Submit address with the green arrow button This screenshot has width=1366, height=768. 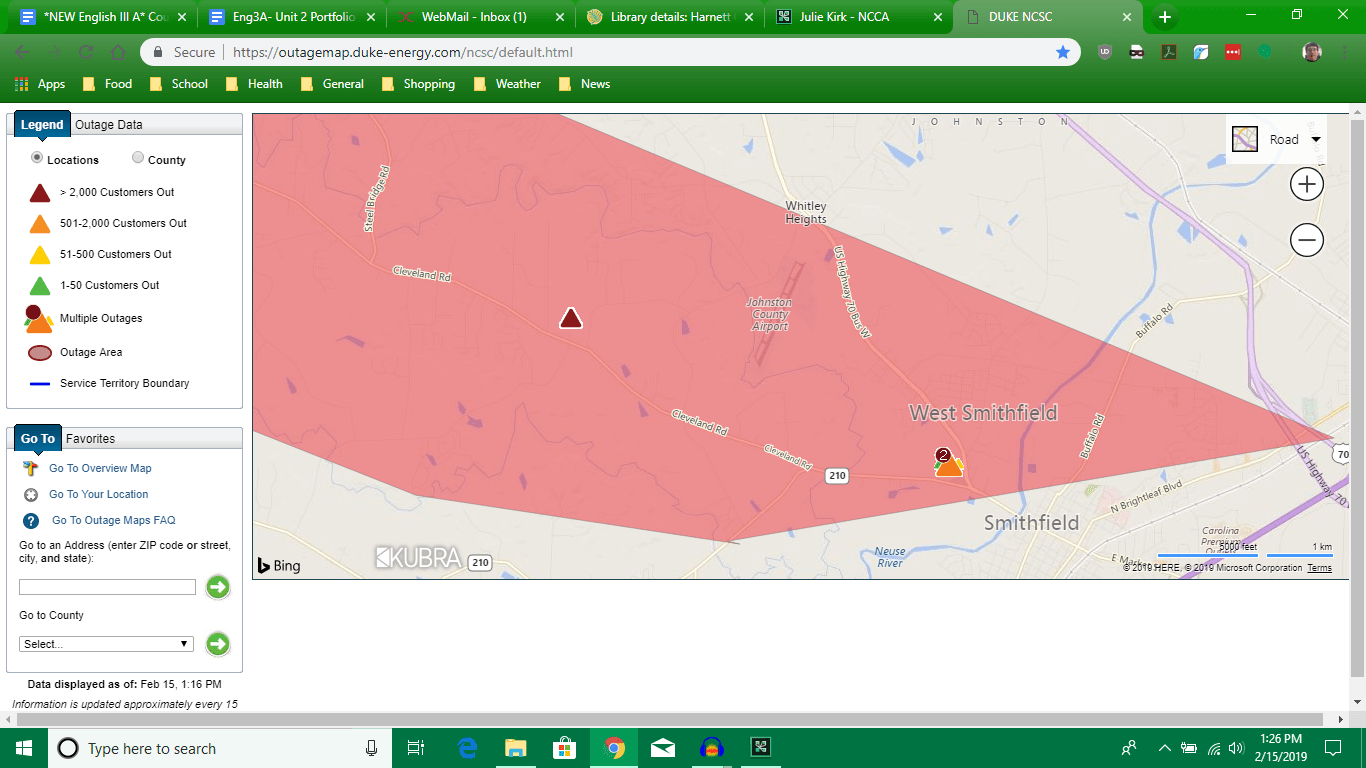pos(217,587)
